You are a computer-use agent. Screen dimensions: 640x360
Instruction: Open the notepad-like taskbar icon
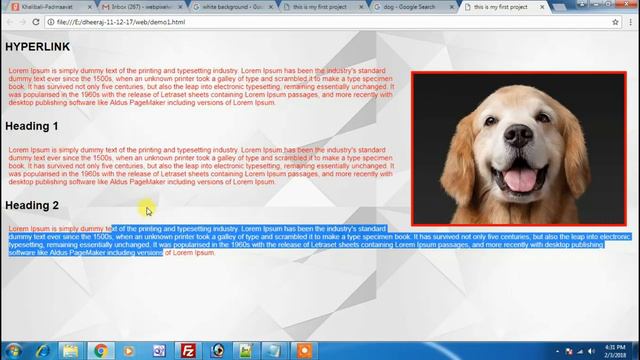click(x=275, y=351)
